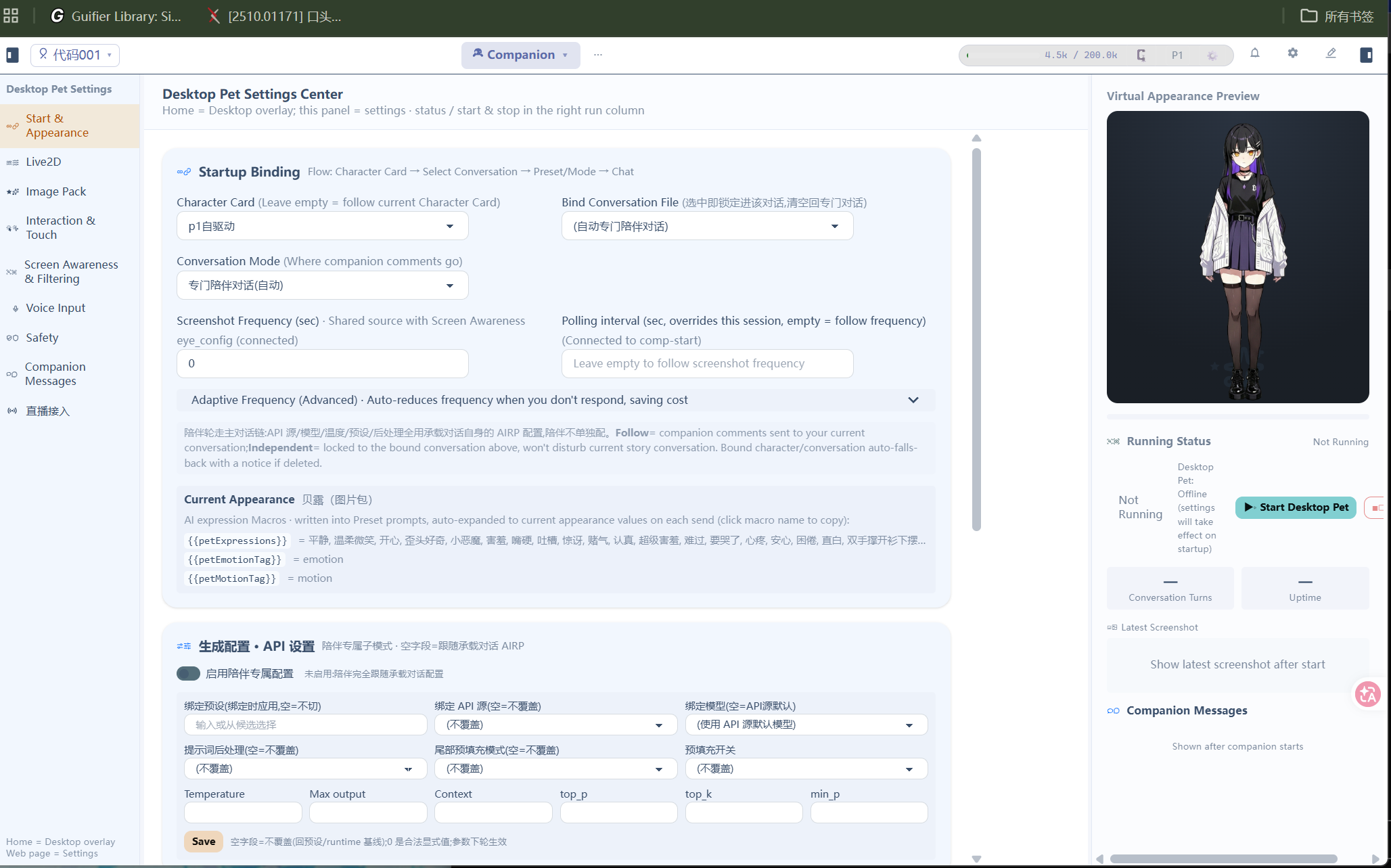This screenshot has height=868, width=1391.
Task: Expand the Adaptive Frequency (Advanced) section
Action: (x=555, y=400)
